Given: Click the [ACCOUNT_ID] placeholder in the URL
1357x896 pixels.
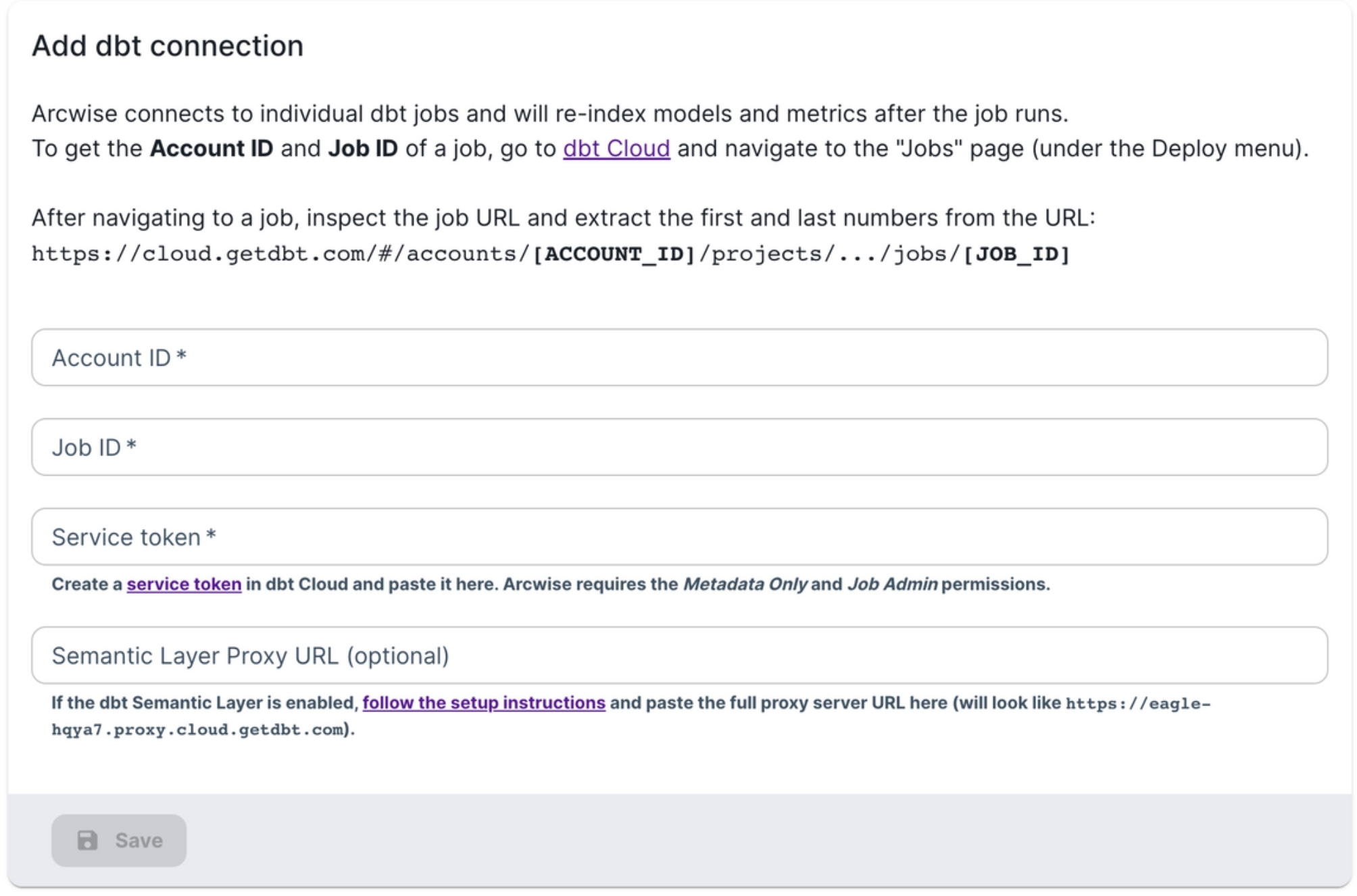Looking at the screenshot, I should click(614, 254).
